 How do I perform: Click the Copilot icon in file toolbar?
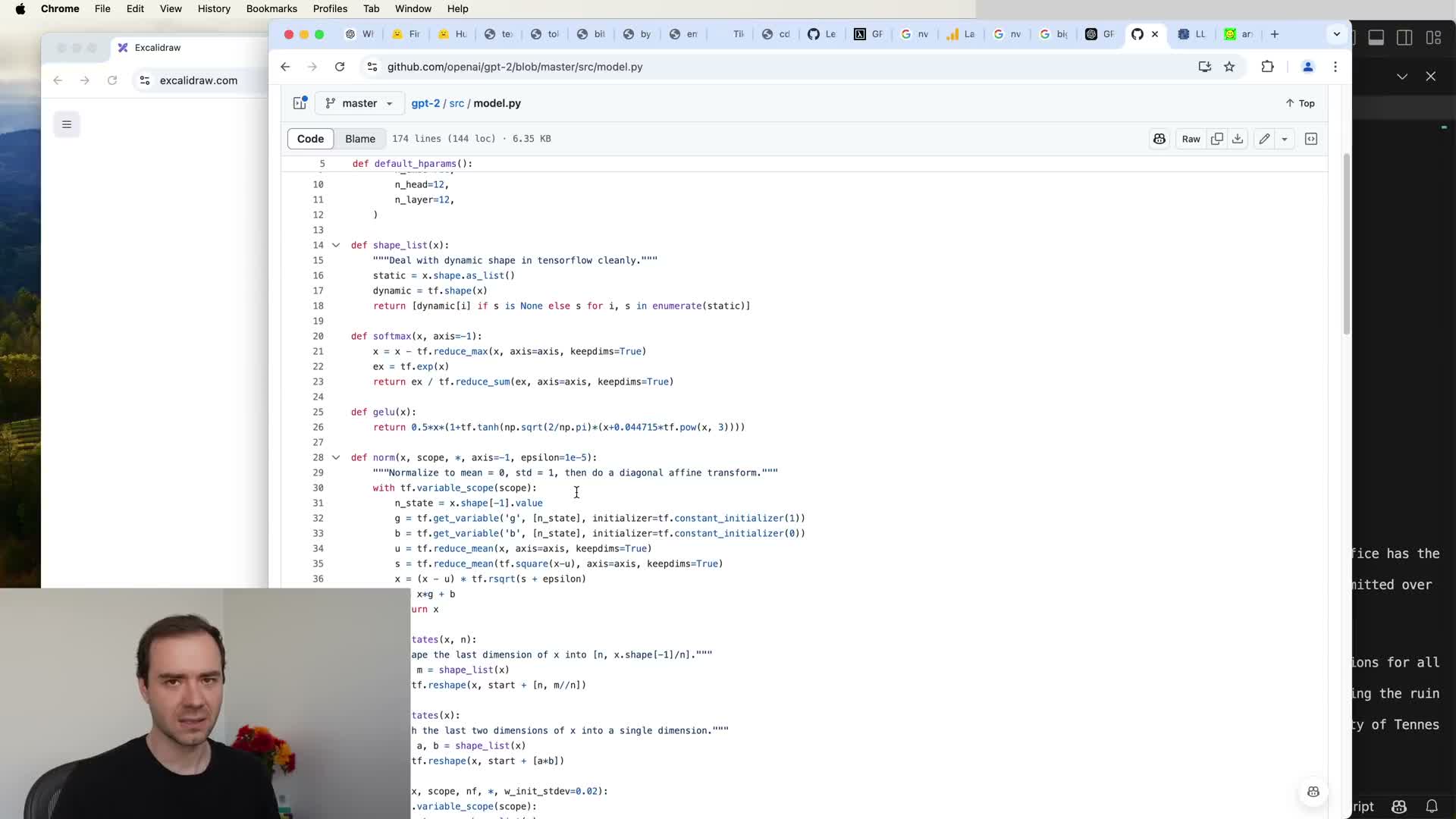click(1159, 139)
